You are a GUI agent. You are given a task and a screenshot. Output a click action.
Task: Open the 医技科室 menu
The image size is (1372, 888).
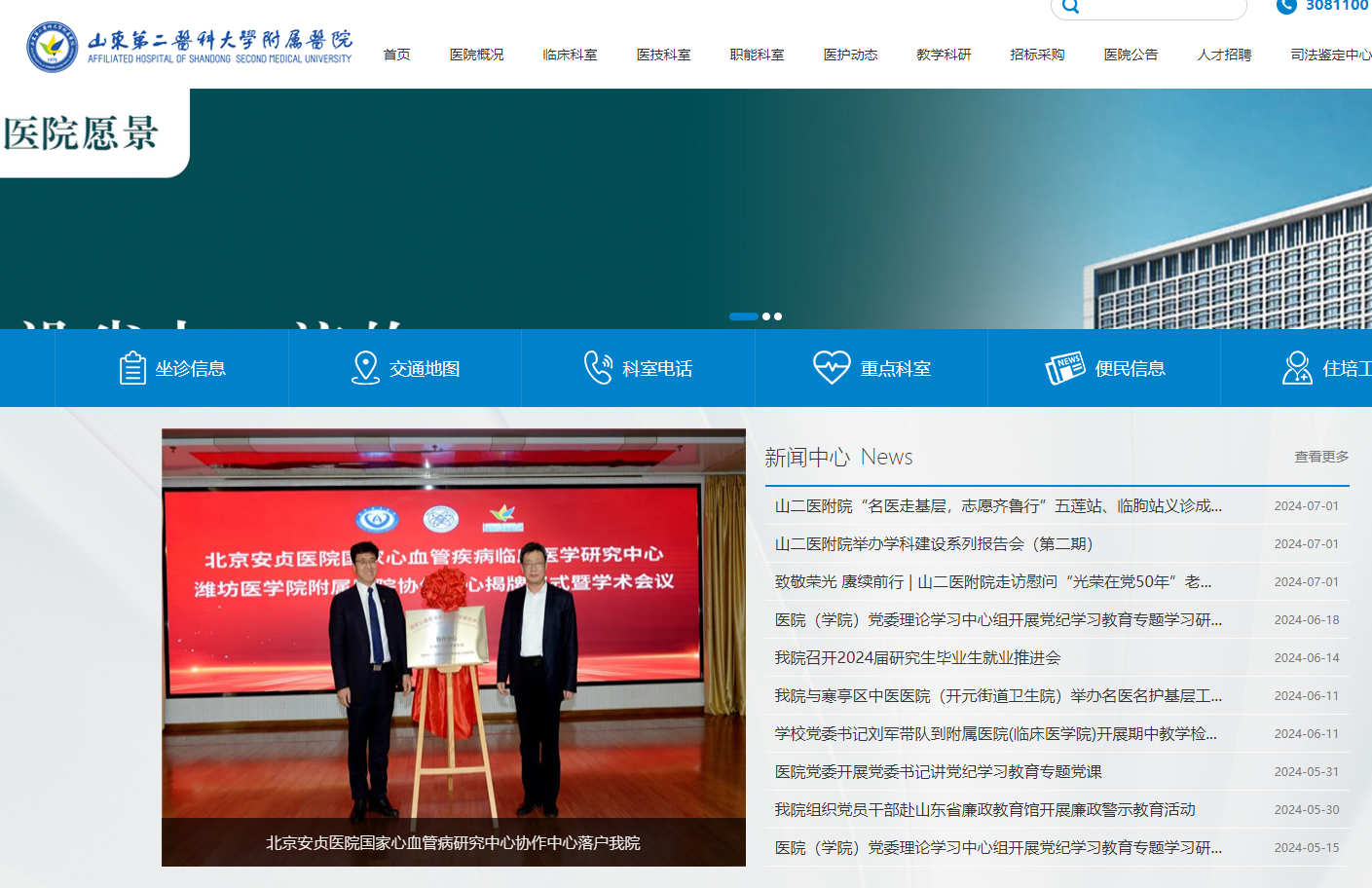pyautogui.click(x=663, y=55)
